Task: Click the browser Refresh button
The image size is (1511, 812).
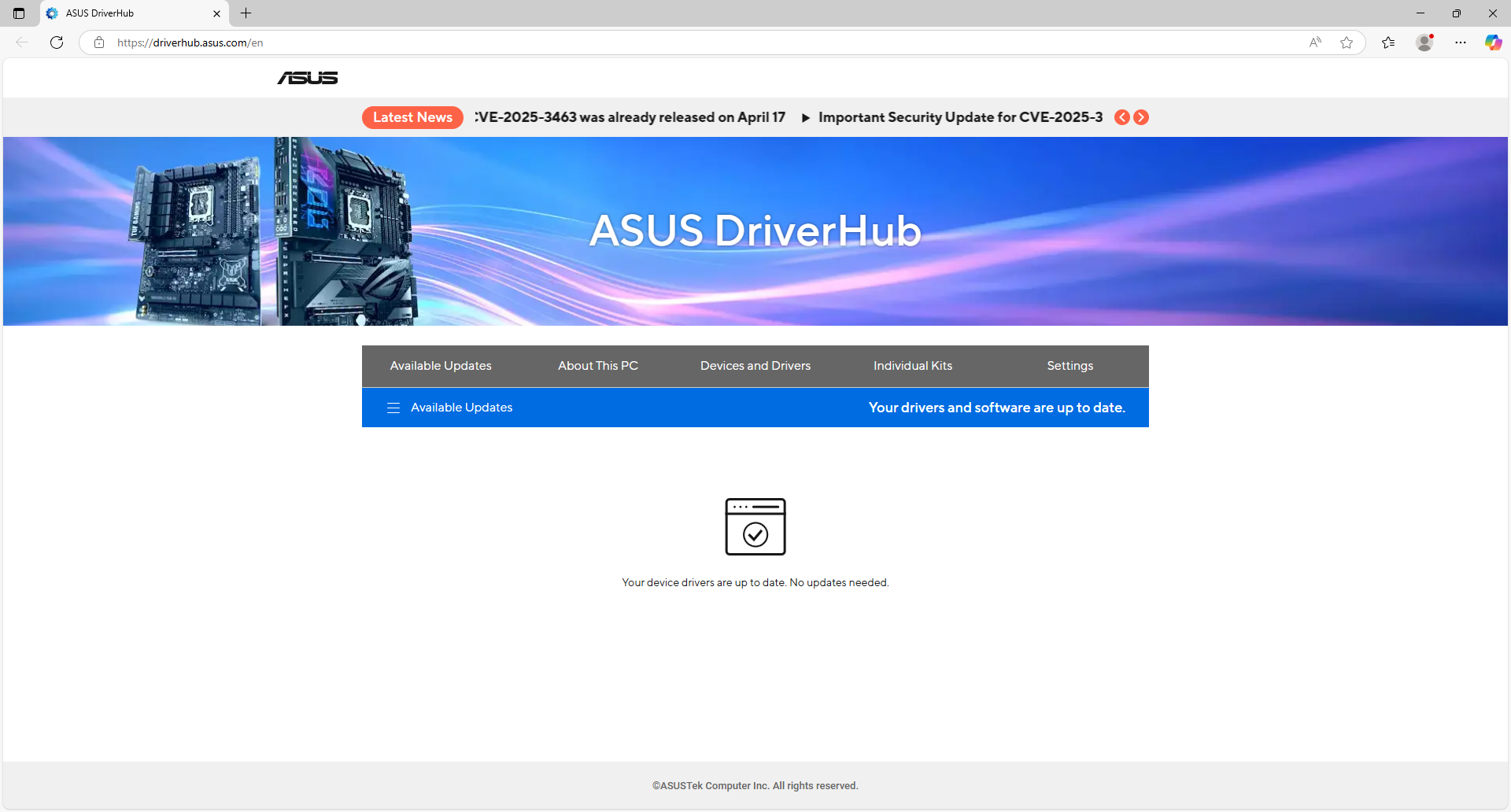Action: click(x=57, y=42)
